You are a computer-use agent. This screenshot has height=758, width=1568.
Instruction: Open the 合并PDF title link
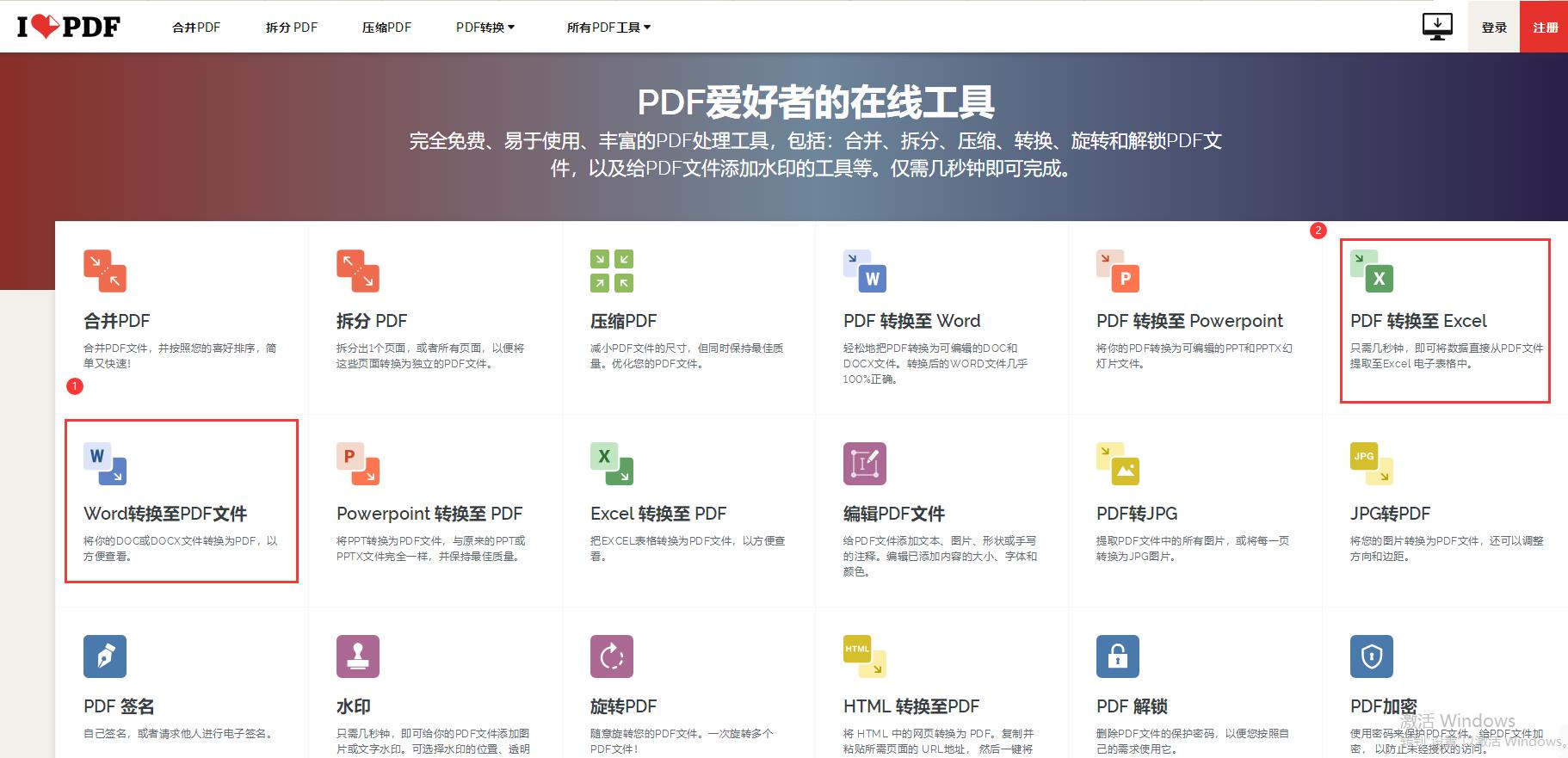coord(116,321)
